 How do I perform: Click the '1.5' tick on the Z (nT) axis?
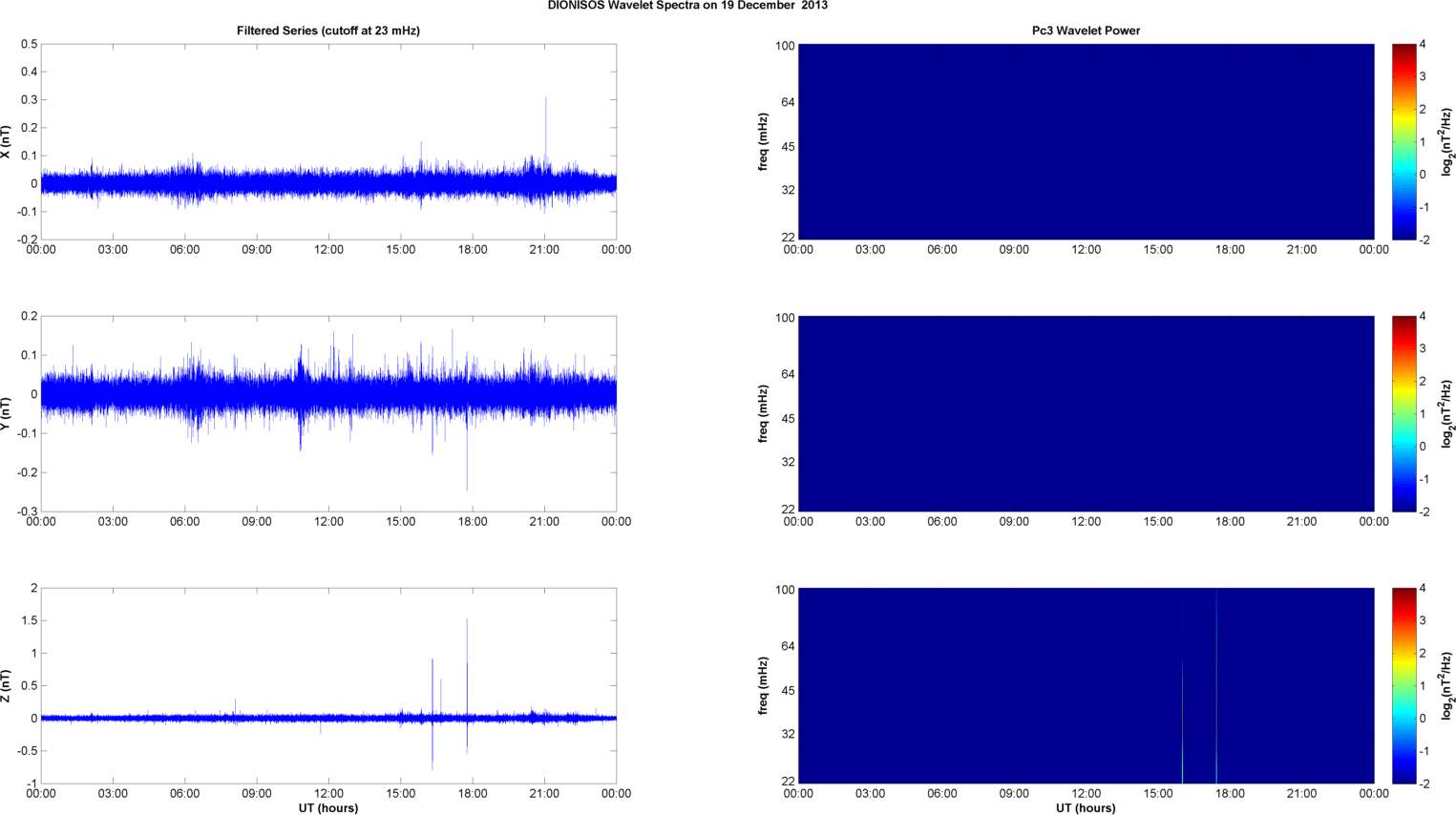point(29,620)
